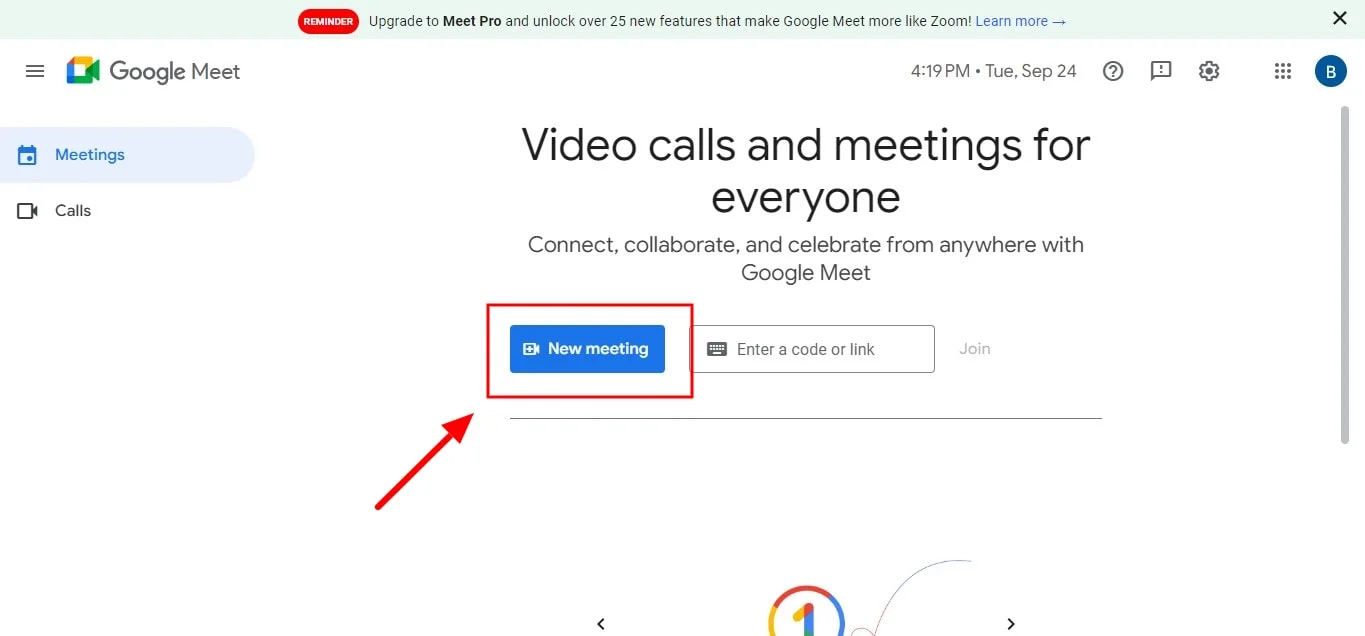
Task: Focus the Enter a code or link field
Action: click(x=812, y=349)
